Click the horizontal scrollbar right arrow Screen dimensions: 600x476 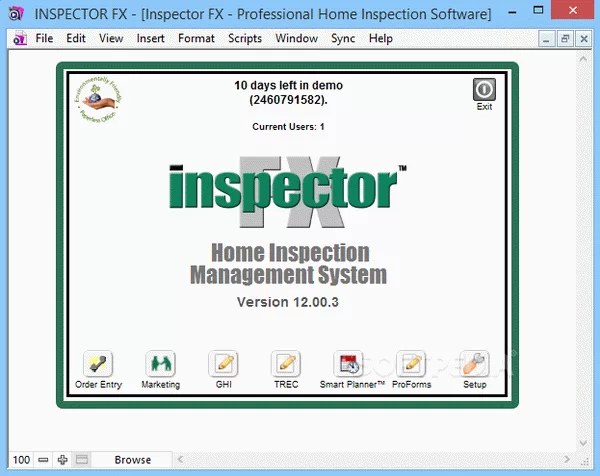[567, 459]
